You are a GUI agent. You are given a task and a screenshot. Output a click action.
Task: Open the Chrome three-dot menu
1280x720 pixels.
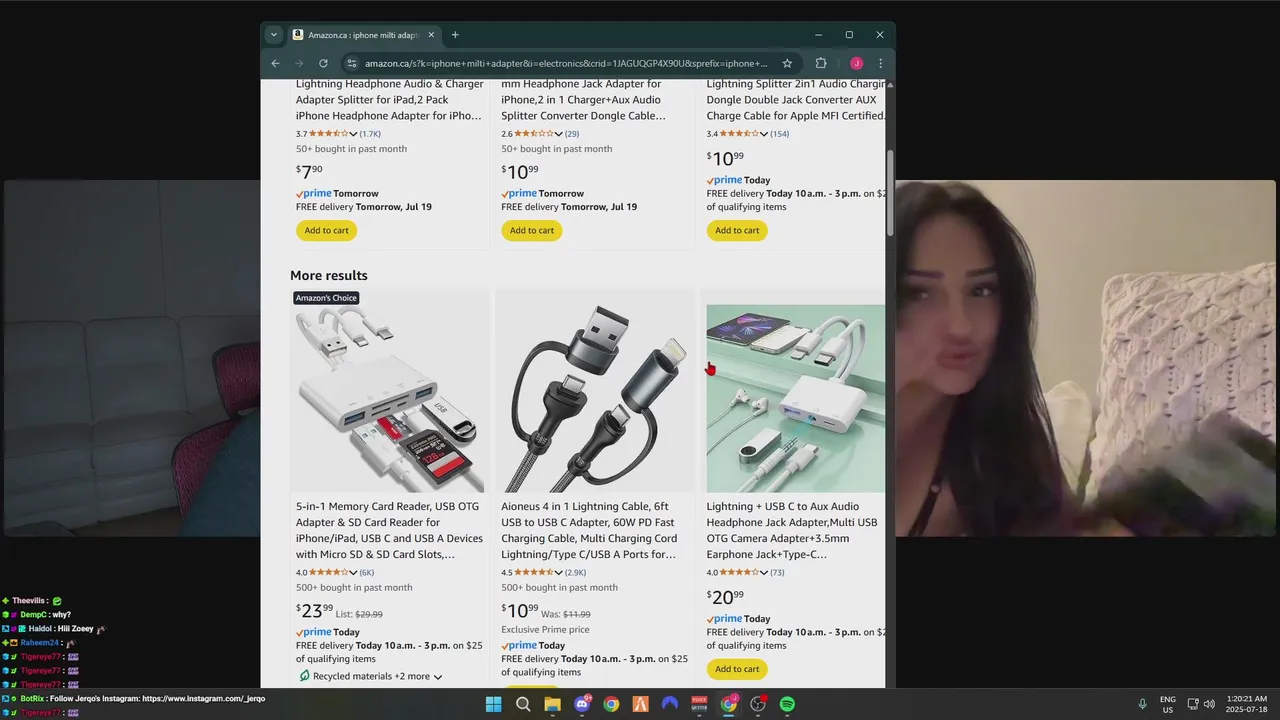[x=880, y=63]
